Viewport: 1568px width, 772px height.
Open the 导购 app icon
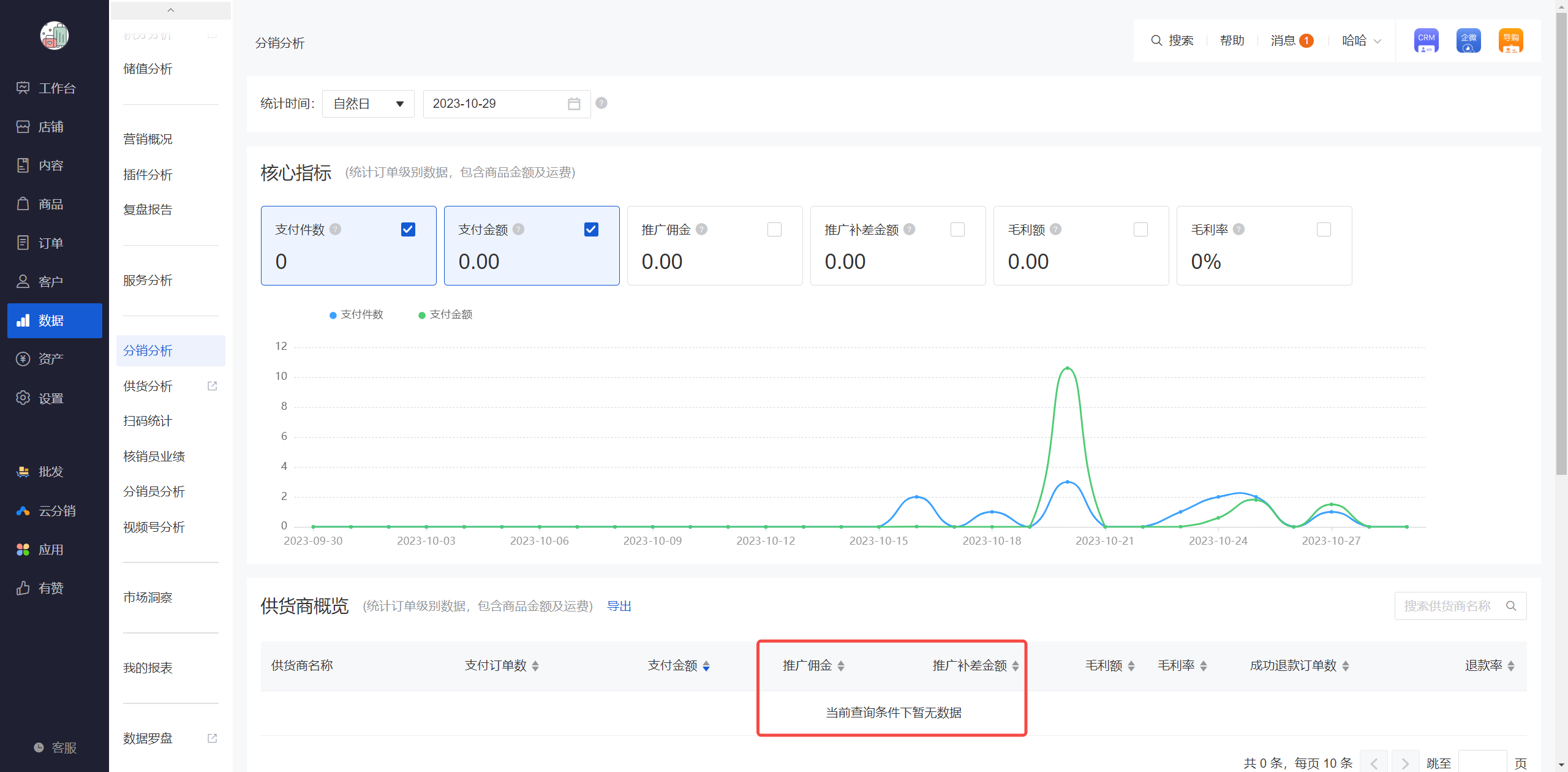(1510, 40)
